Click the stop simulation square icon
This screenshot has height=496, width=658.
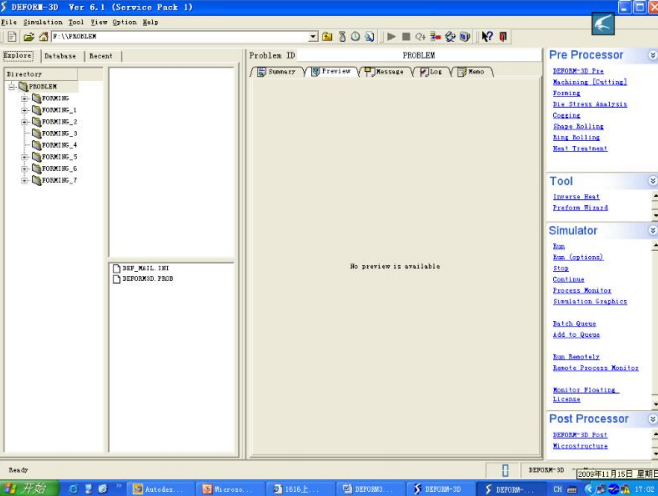click(406, 37)
